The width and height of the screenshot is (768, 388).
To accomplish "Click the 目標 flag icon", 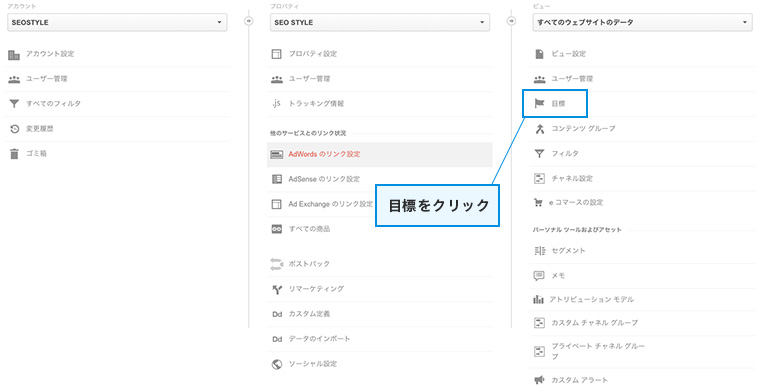I will click(539, 103).
